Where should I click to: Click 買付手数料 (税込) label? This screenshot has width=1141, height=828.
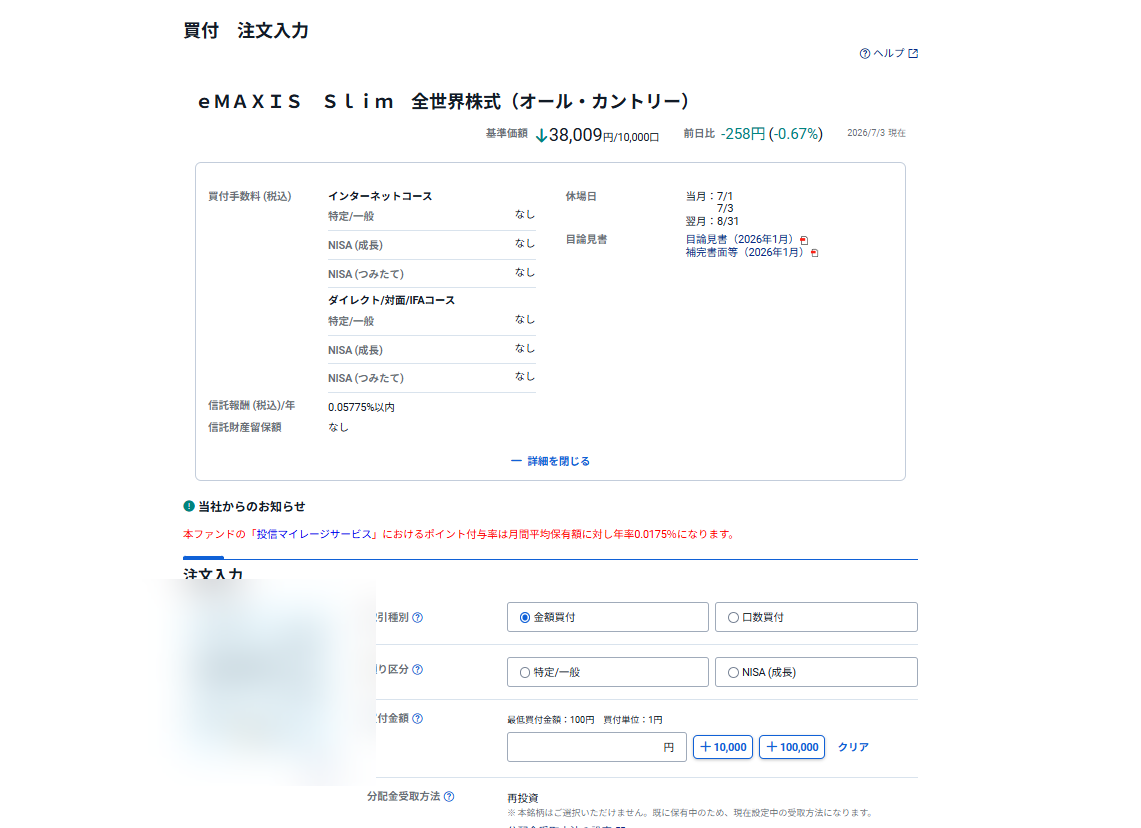pyautogui.click(x=250, y=196)
